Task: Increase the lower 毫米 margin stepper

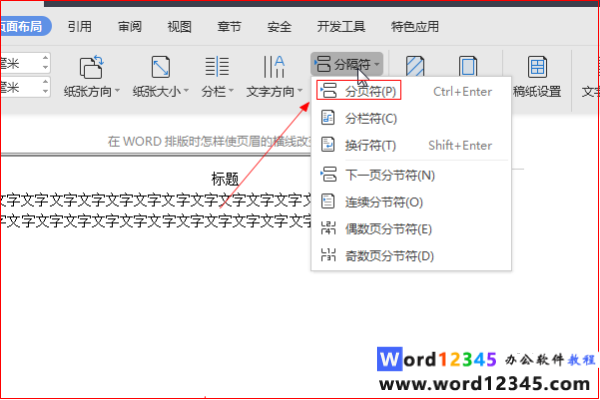Action: [x=46, y=82]
